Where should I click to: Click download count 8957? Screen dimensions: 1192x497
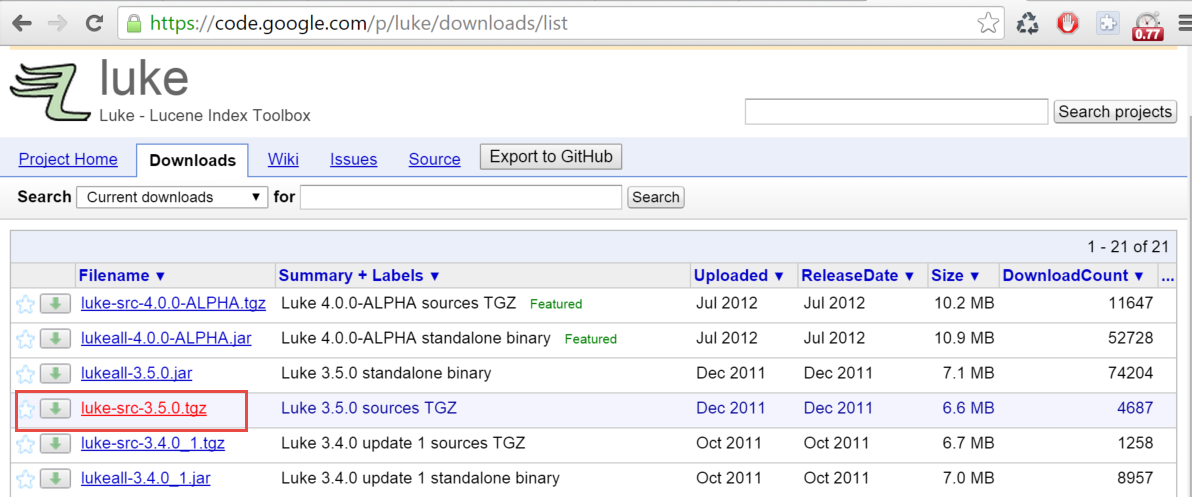point(1135,479)
